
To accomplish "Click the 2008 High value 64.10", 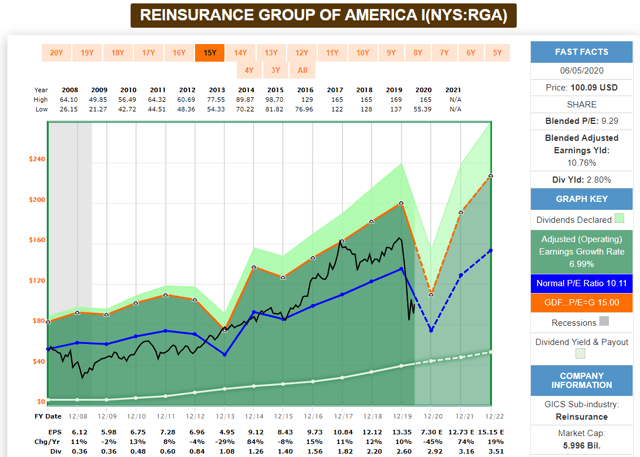I will tap(69, 100).
